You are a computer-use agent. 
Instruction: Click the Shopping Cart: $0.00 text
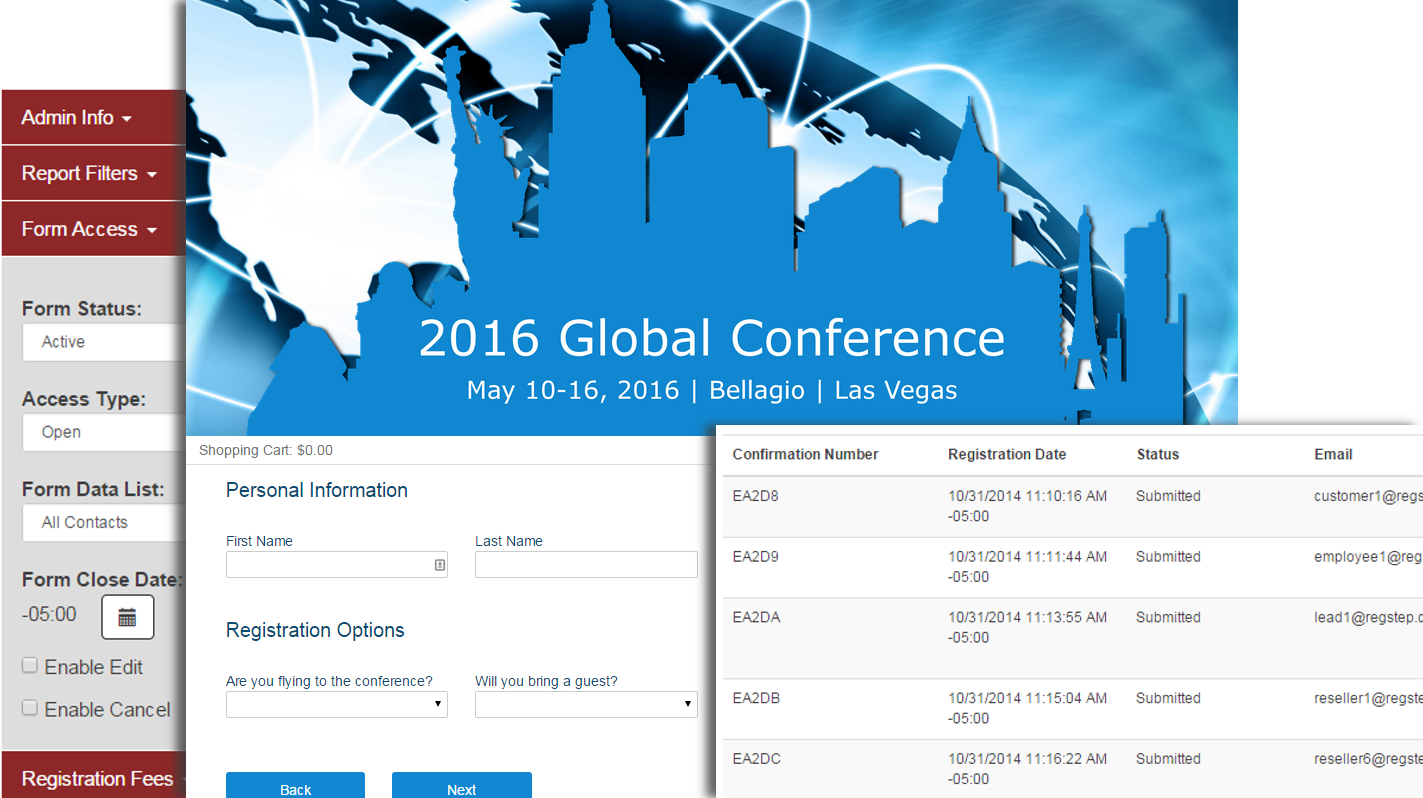[x=266, y=450]
